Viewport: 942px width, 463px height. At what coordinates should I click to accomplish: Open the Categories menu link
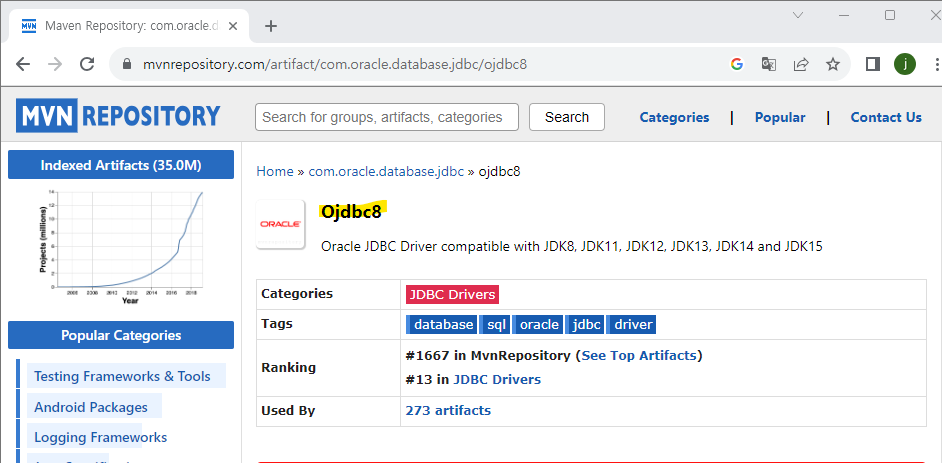tap(674, 118)
